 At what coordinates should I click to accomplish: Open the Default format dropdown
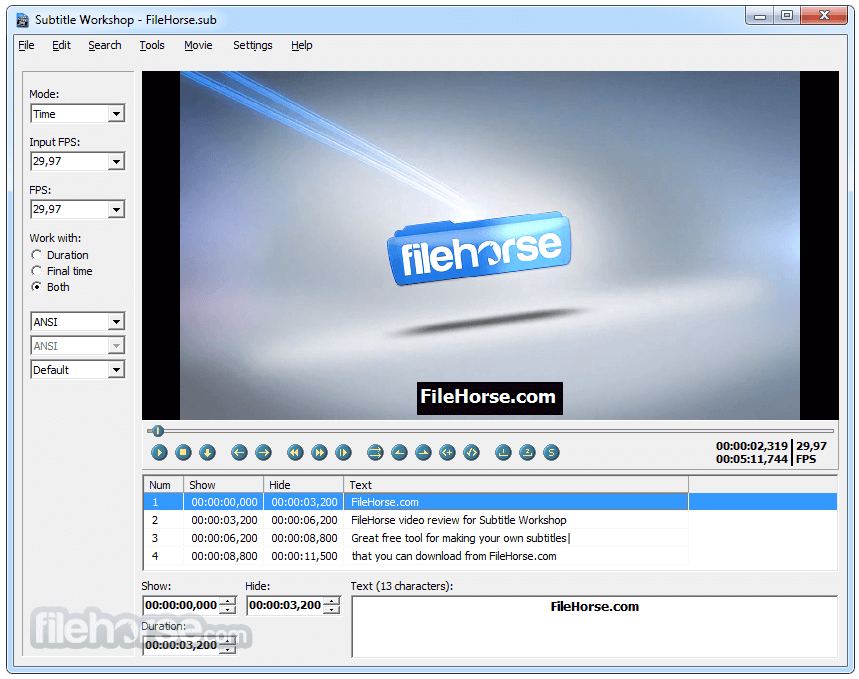pyautogui.click(x=116, y=370)
